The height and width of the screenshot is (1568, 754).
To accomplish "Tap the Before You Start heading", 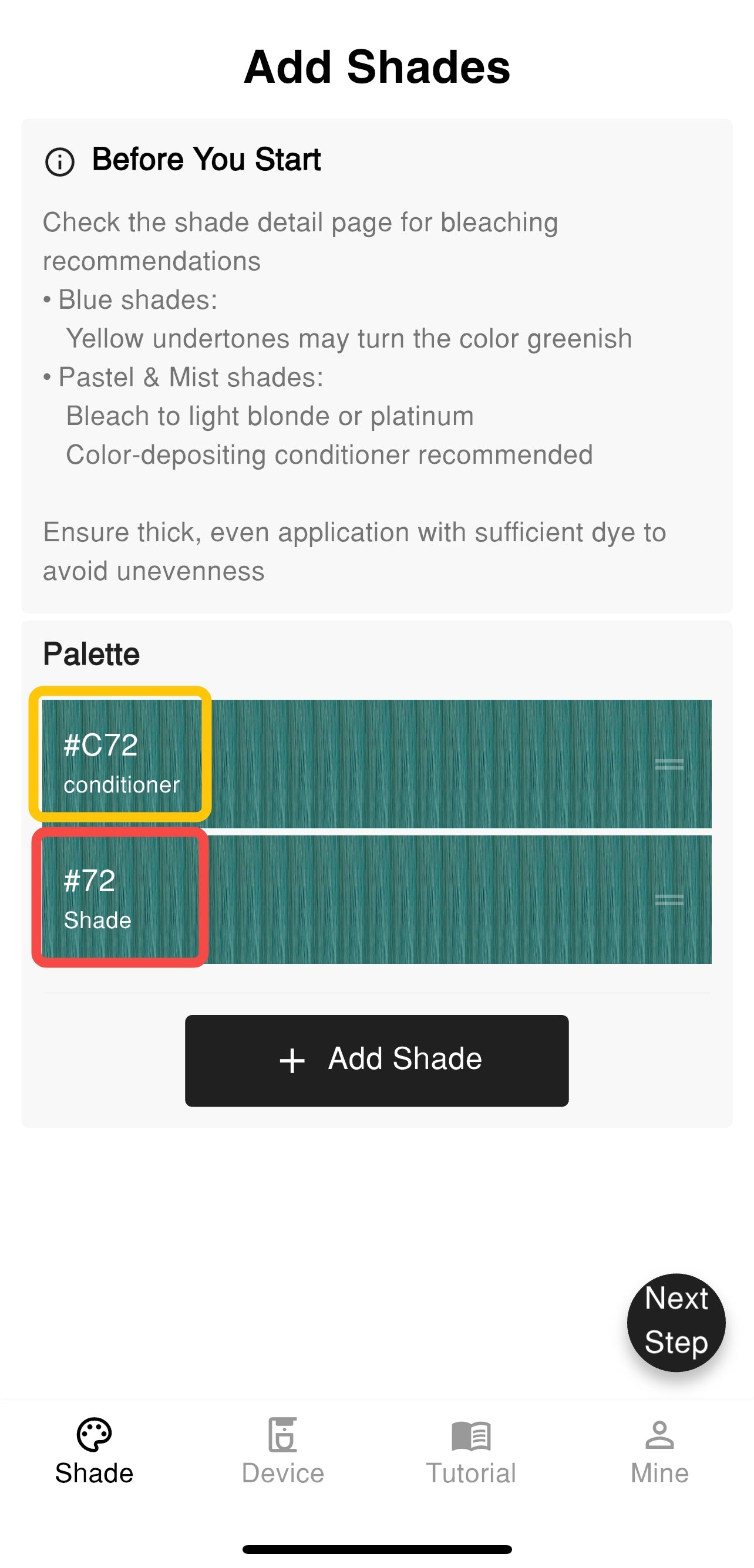I will coord(207,160).
